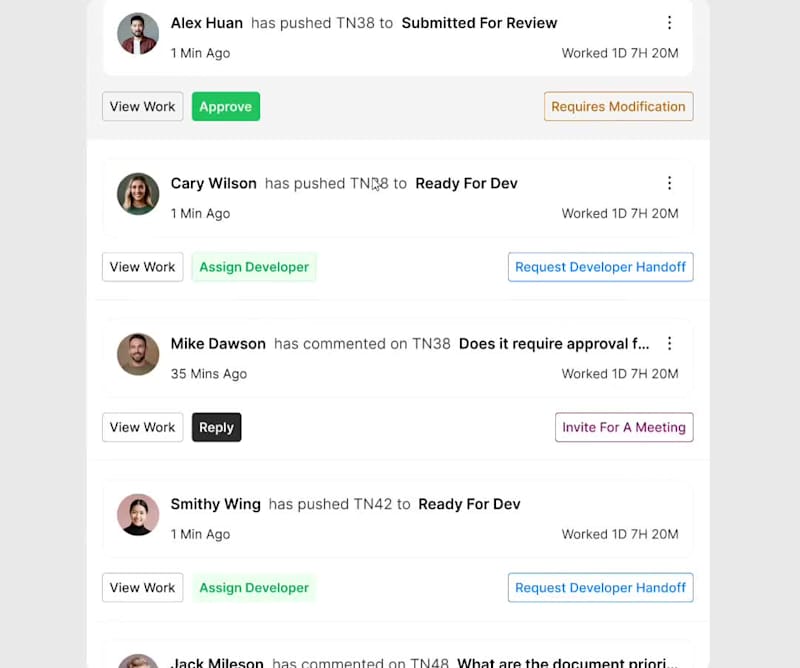Reply to Mike Dawson's comment
Screen dimensions: 800x668
[216, 427]
